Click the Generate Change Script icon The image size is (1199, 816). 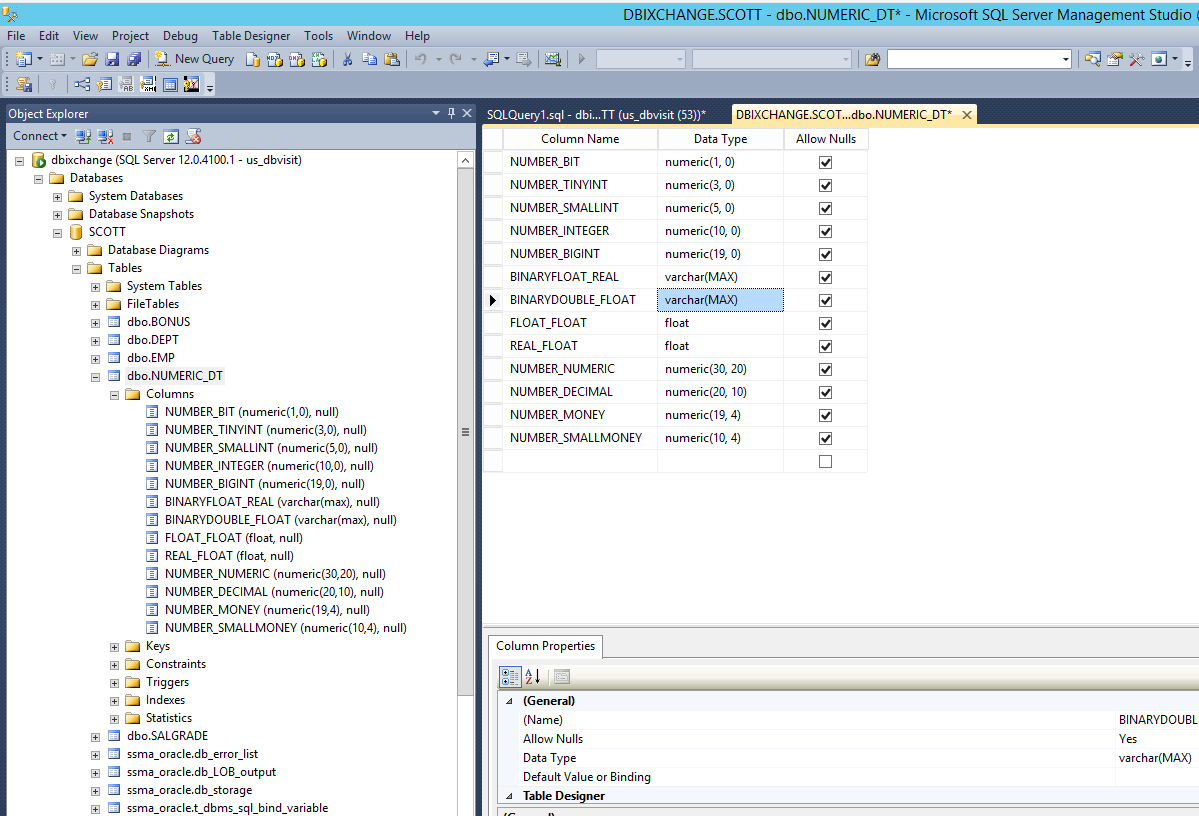[24, 84]
